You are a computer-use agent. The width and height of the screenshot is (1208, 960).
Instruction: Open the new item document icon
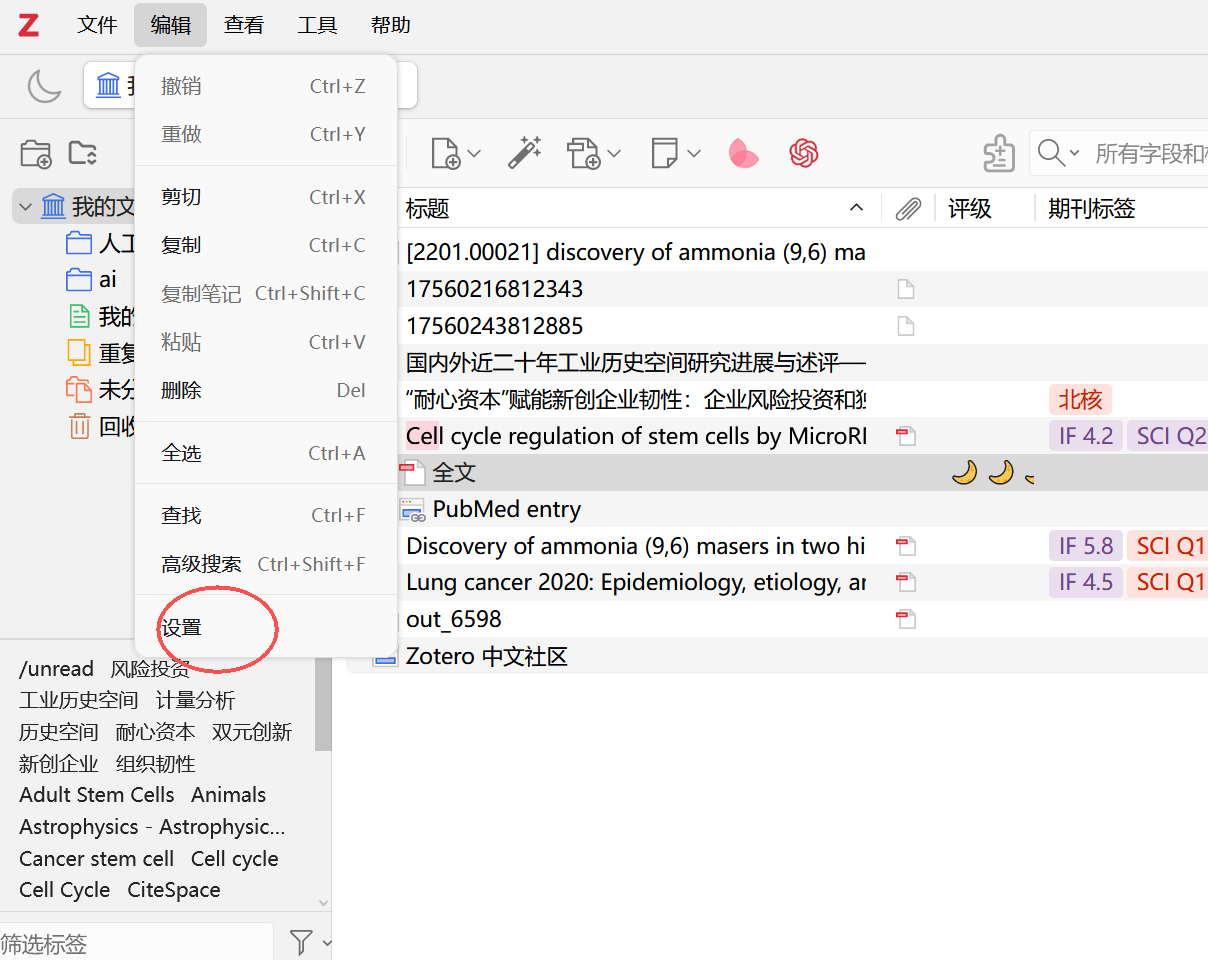point(446,153)
